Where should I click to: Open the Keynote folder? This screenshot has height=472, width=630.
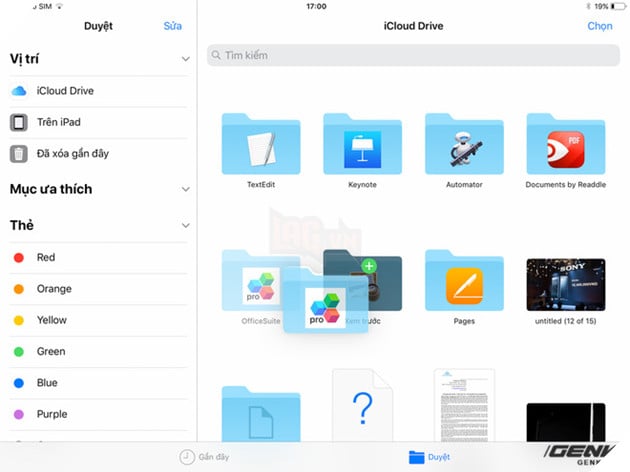point(362,145)
